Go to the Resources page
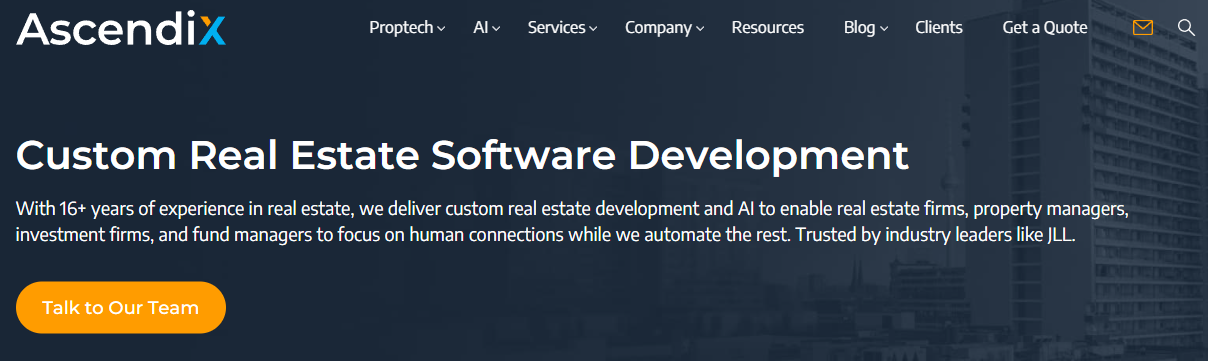 point(767,28)
